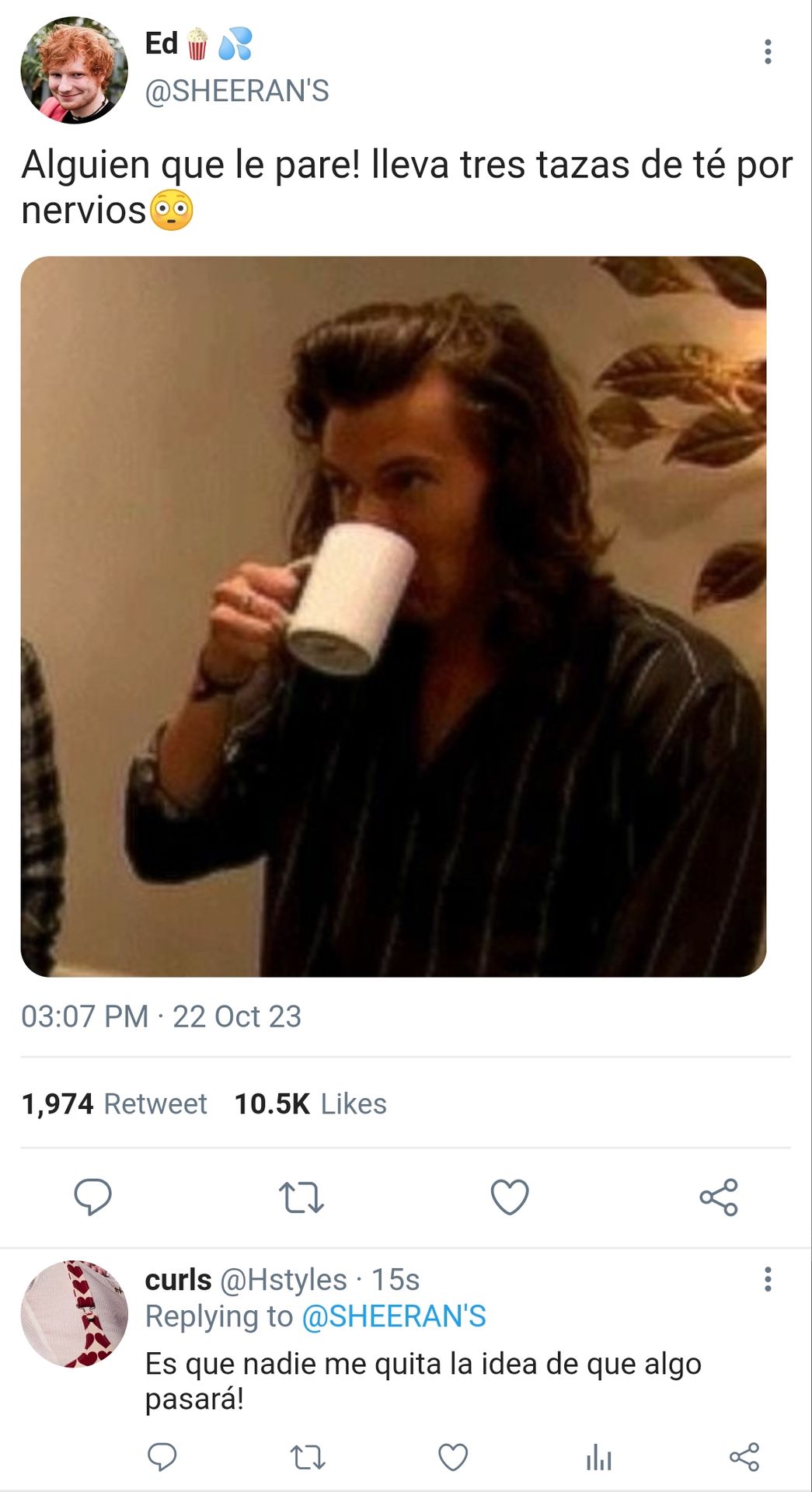Share the curls reply
The height and width of the screenshot is (1492, 812).
pos(744,1457)
